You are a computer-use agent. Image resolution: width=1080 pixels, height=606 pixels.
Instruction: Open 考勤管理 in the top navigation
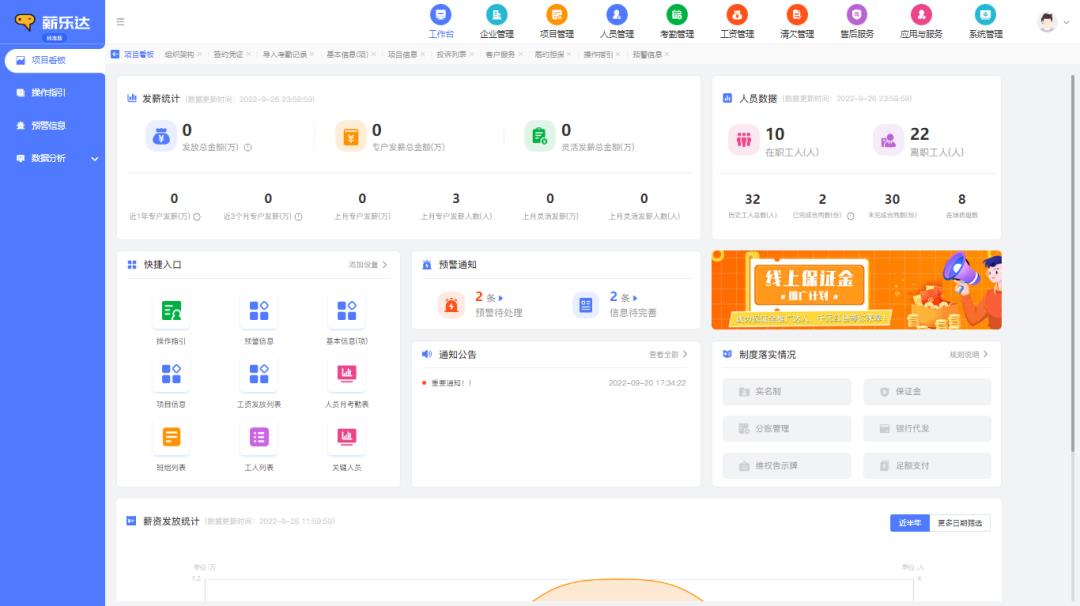(x=676, y=21)
